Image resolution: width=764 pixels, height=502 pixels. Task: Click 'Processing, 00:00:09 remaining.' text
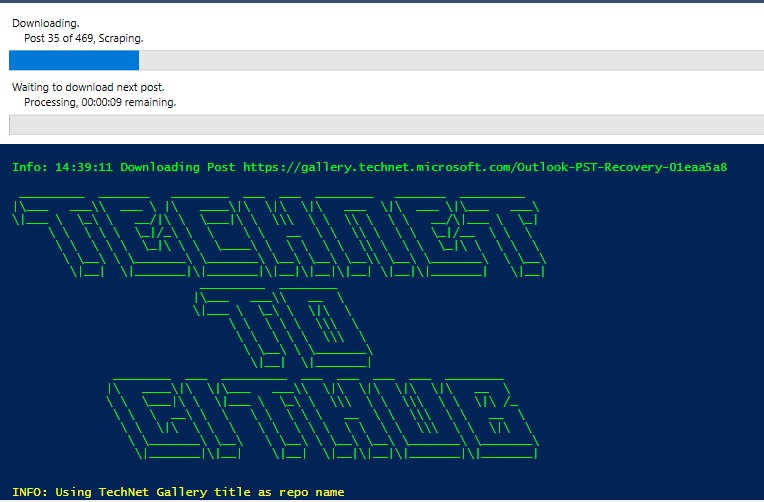[x=100, y=102]
